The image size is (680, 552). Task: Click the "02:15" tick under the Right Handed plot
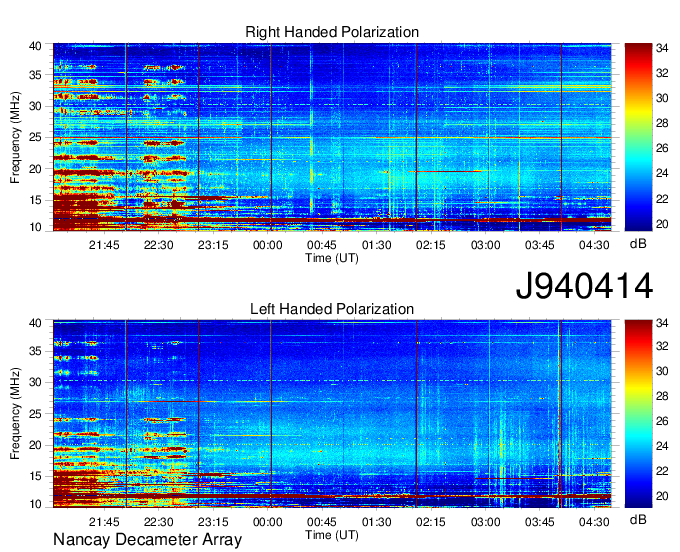[431, 245]
